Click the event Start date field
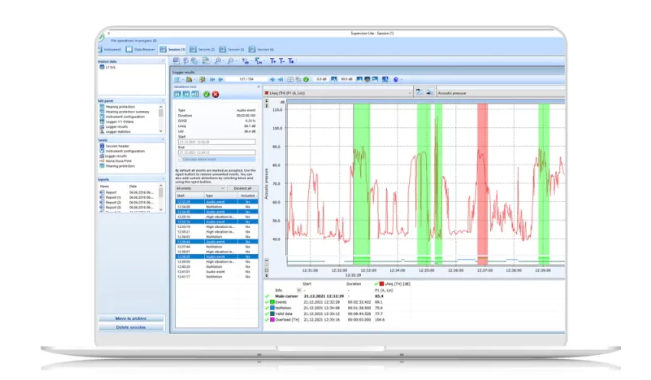Viewport: 651px width, 380px height. [217, 142]
